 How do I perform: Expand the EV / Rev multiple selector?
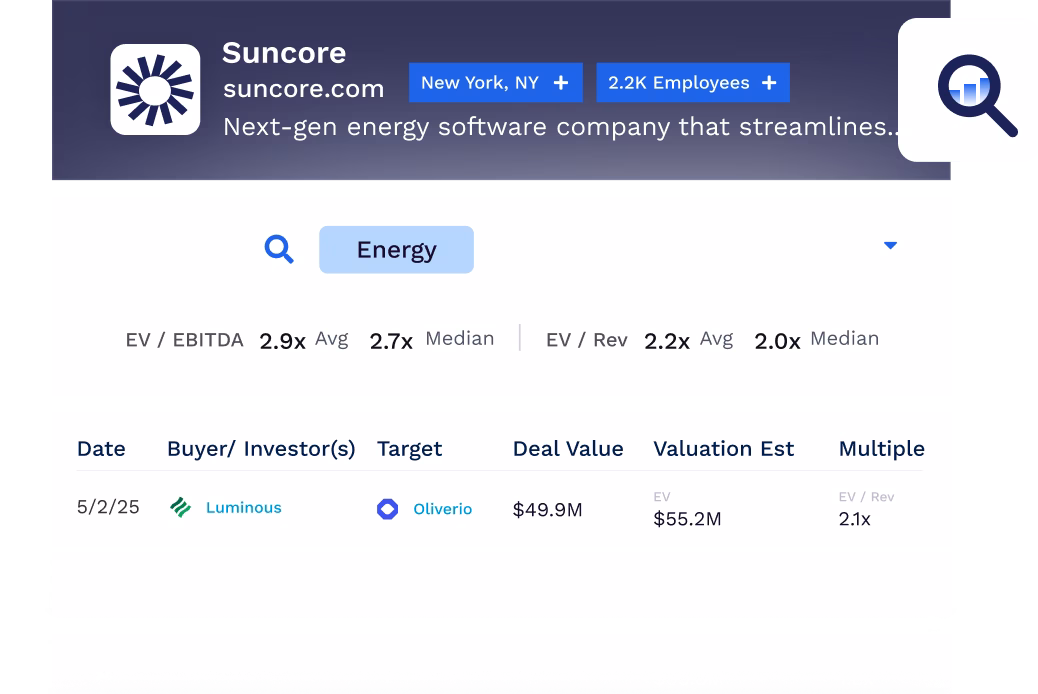(x=866, y=496)
